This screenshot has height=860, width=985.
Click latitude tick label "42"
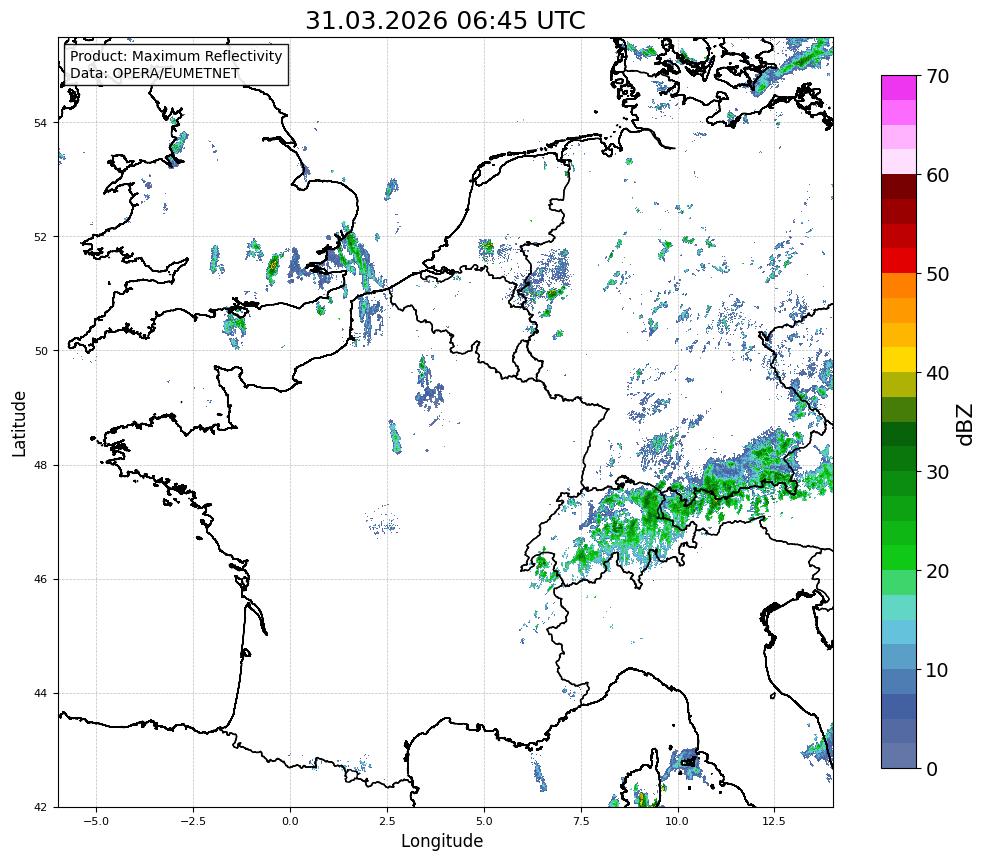click(x=40, y=807)
